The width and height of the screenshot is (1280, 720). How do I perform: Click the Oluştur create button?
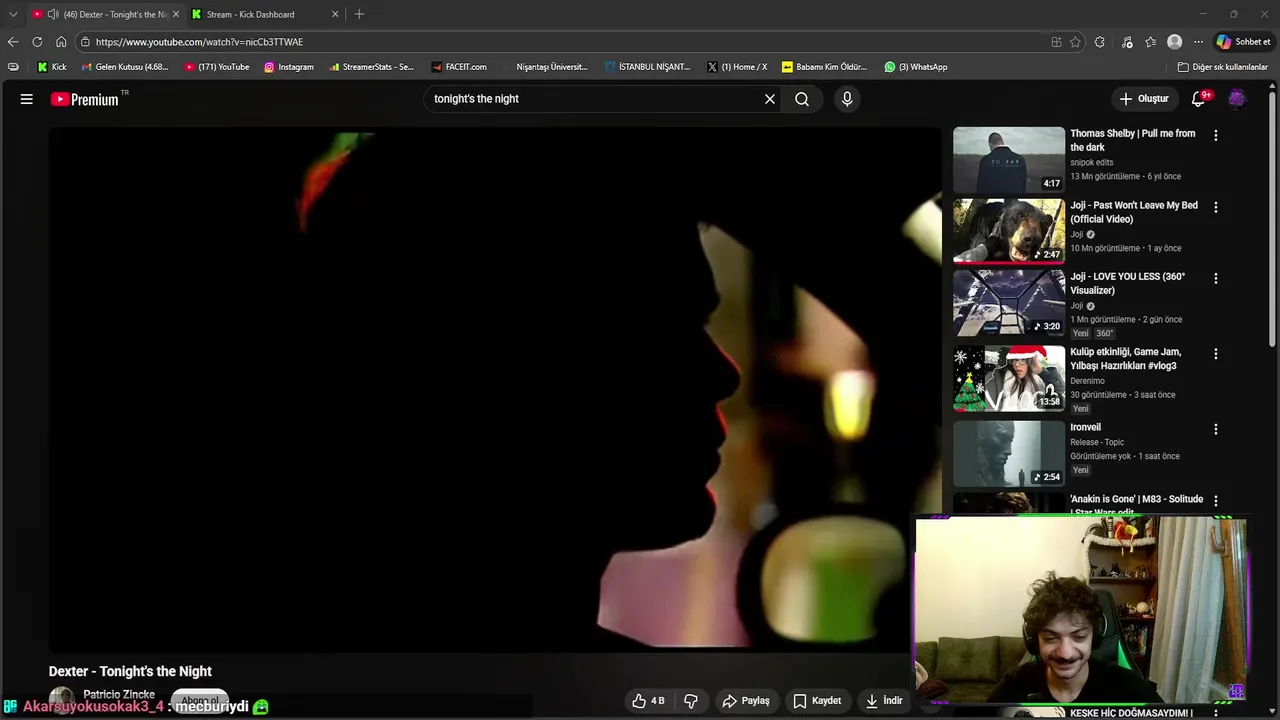click(1144, 99)
